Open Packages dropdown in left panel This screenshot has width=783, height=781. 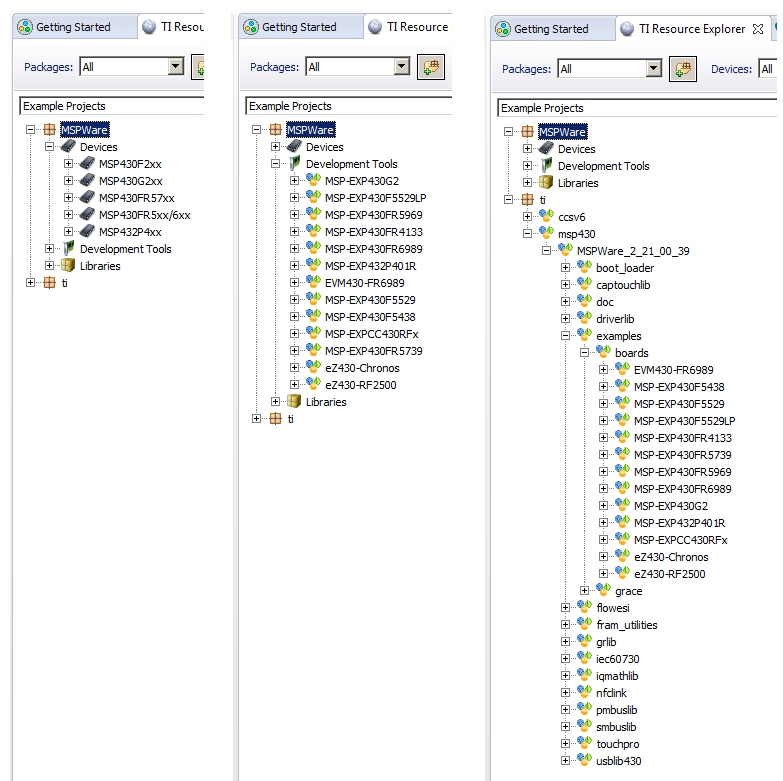click(175, 66)
